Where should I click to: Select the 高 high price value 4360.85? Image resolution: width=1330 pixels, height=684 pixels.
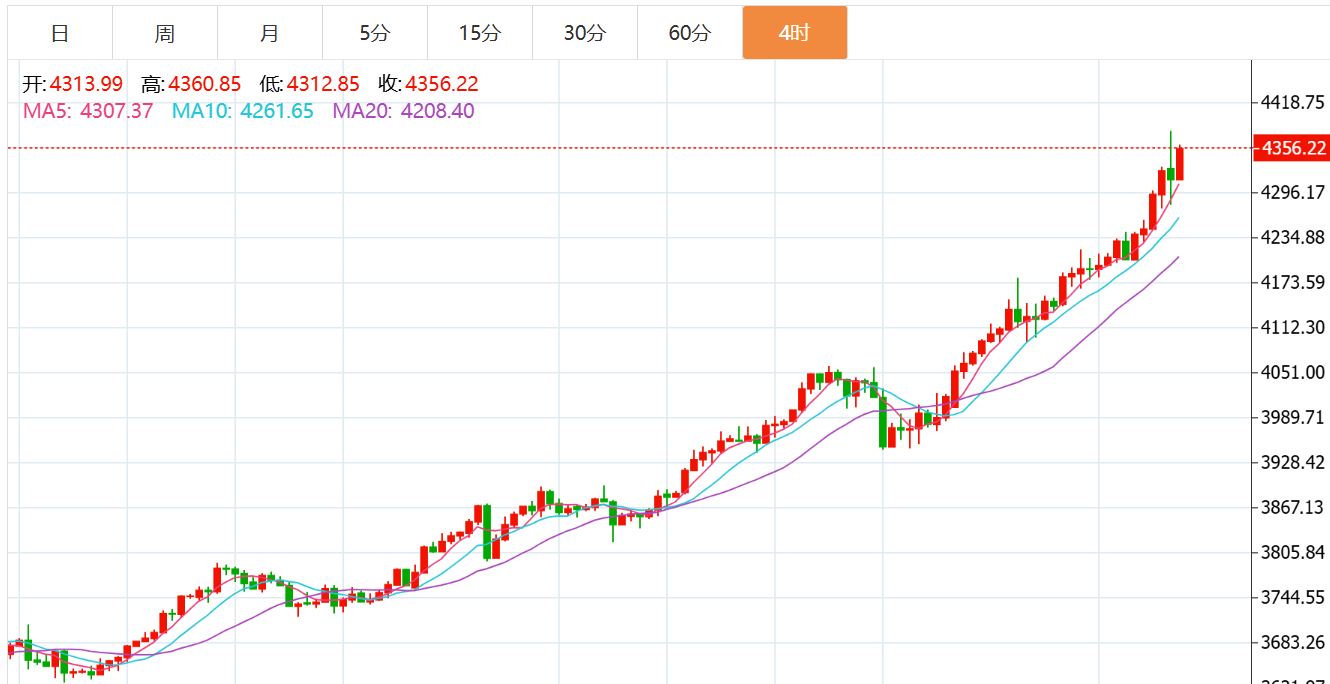(x=204, y=84)
